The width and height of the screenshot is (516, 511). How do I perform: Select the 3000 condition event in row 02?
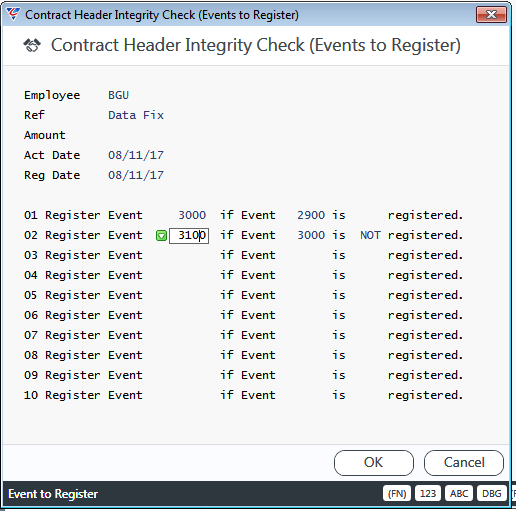click(x=311, y=235)
